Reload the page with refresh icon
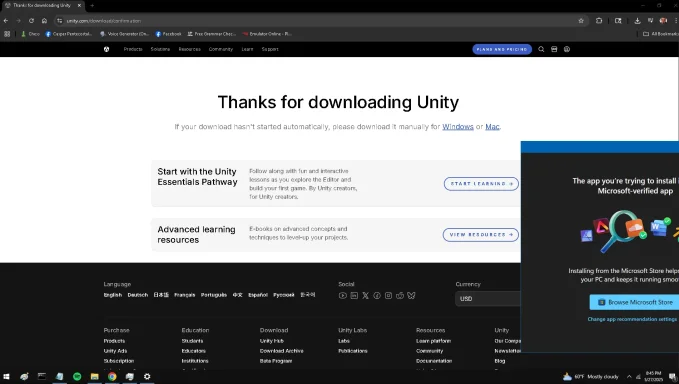 click(31, 21)
